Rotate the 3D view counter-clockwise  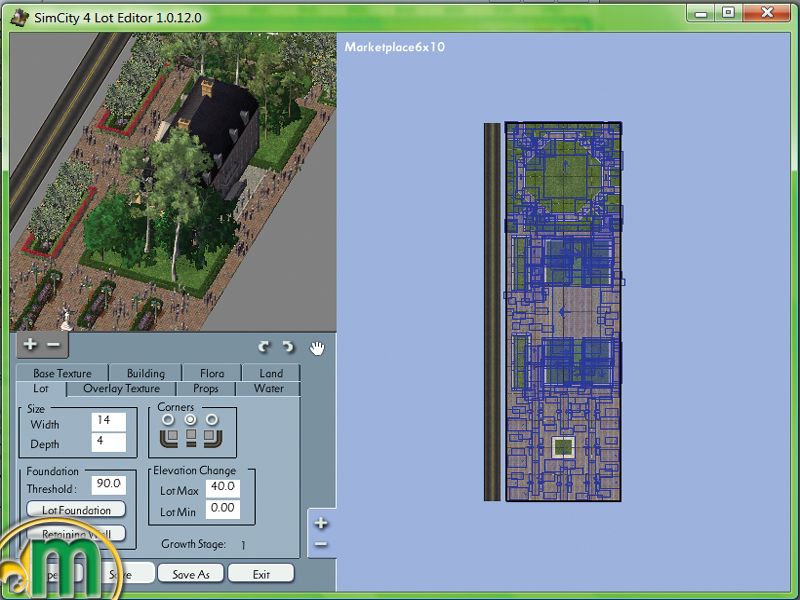click(x=289, y=347)
